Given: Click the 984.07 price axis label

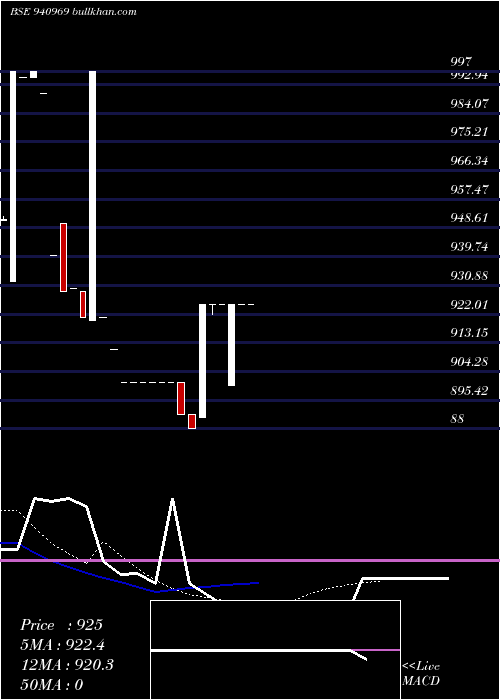Looking at the screenshot, I should 469,104.
